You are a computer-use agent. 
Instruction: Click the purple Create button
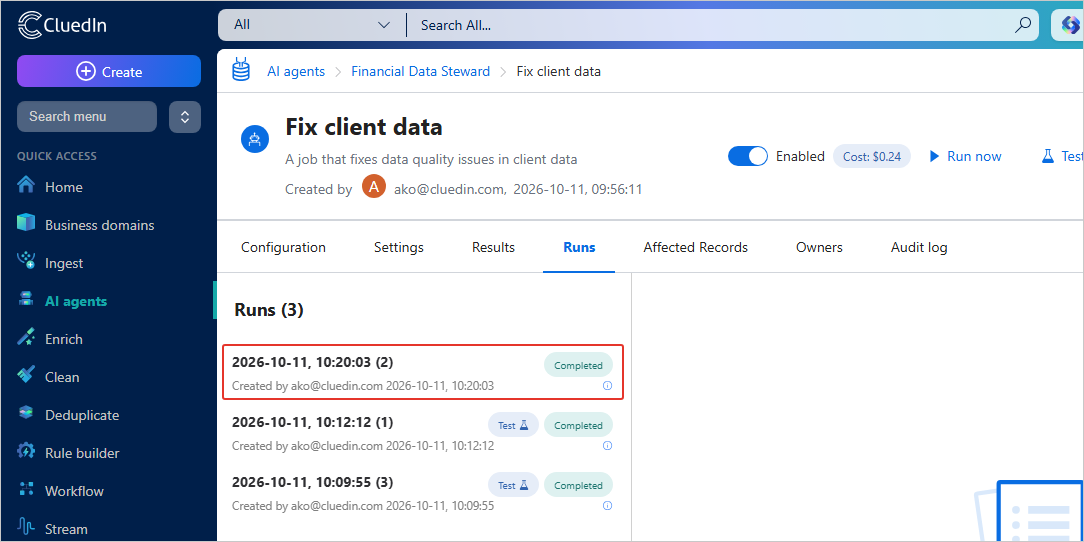(109, 71)
